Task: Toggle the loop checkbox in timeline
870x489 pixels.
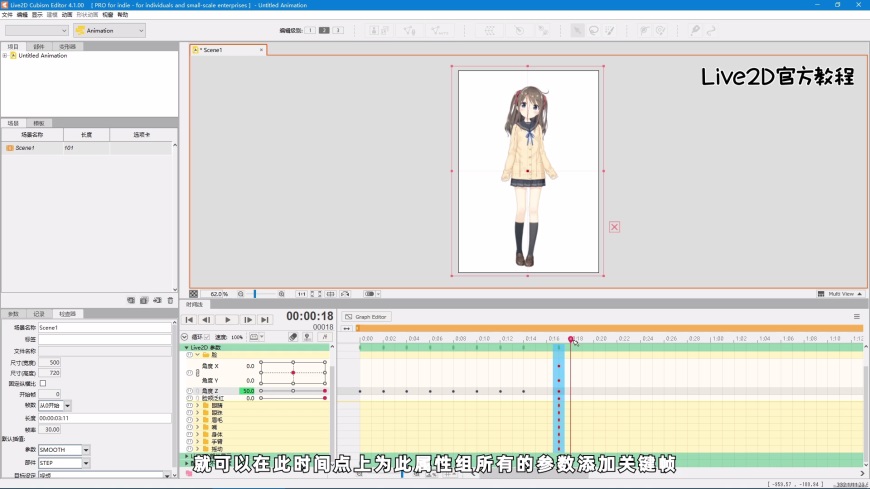Action: pos(207,337)
